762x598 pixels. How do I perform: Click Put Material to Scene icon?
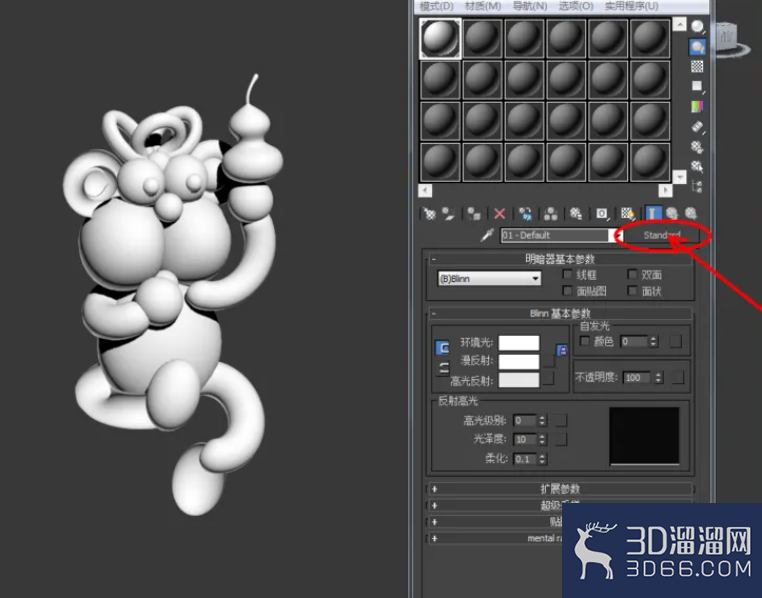448,214
